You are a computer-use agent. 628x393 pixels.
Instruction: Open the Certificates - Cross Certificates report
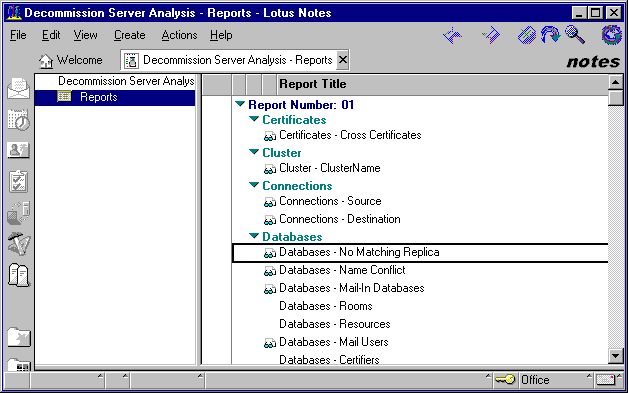[350, 135]
